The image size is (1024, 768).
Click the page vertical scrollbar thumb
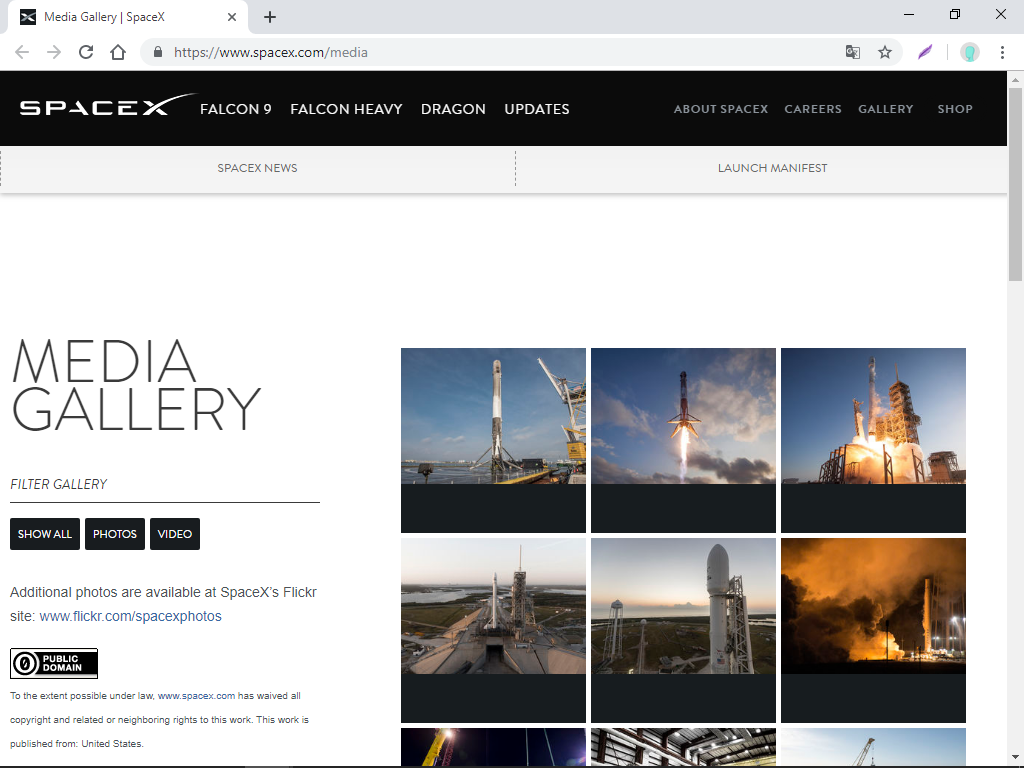(x=1015, y=184)
